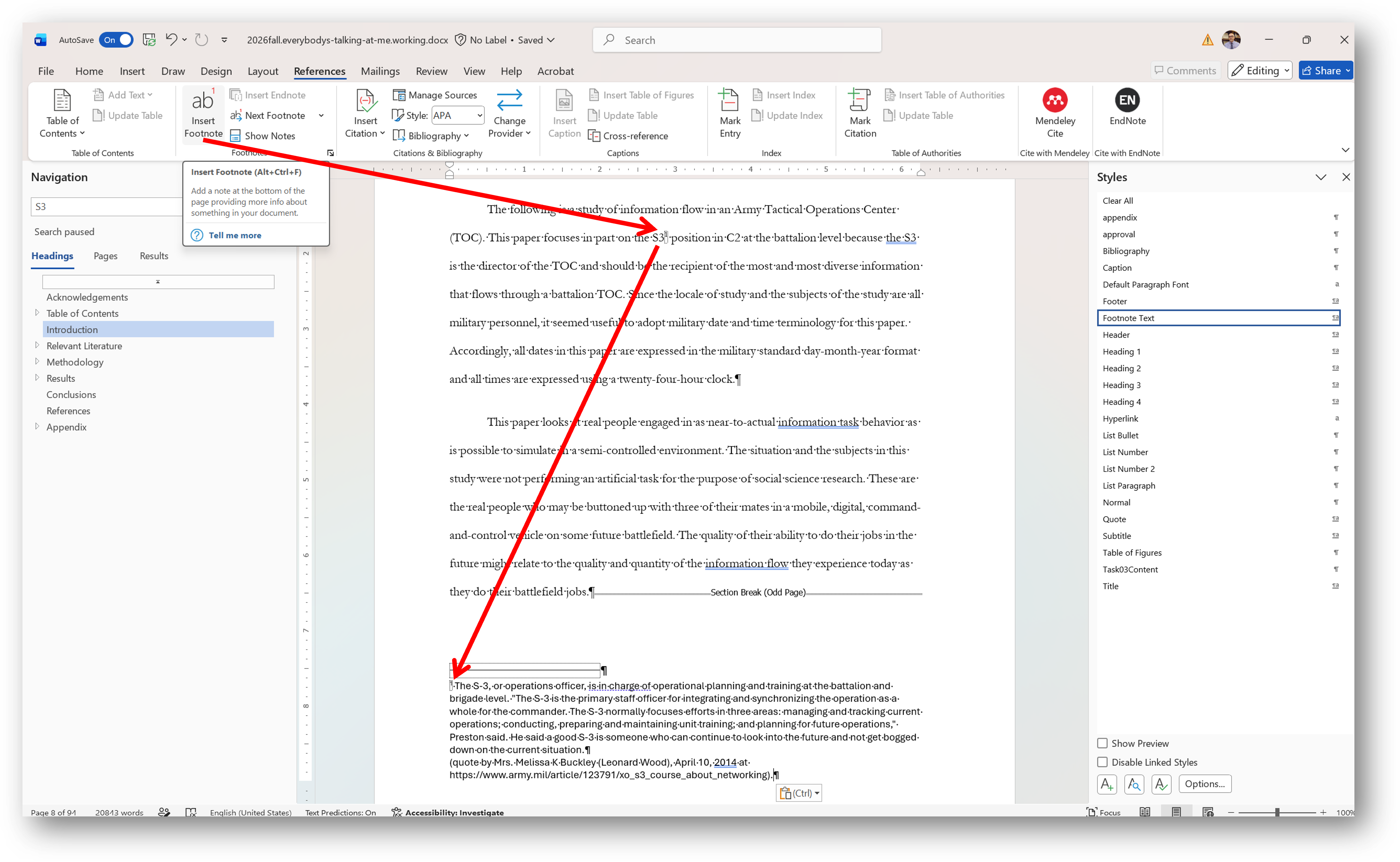Click Mark Citation button
This screenshot has width=1400, height=862.
click(x=860, y=114)
